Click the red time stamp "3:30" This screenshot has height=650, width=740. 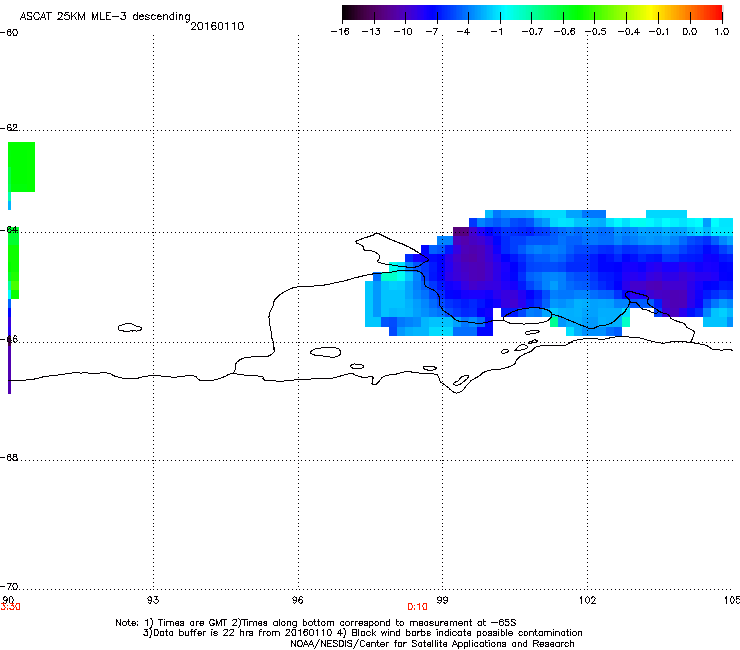10,607
